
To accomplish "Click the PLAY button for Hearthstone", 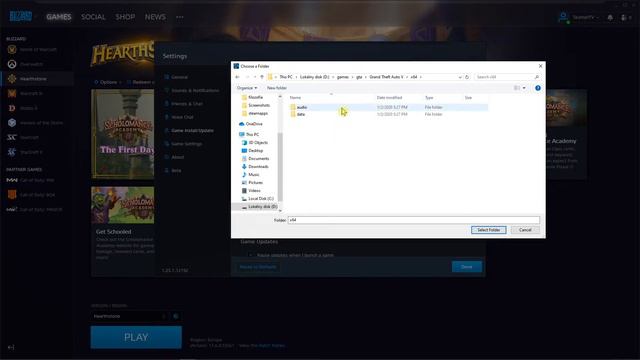I will click(x=136, y=337).
